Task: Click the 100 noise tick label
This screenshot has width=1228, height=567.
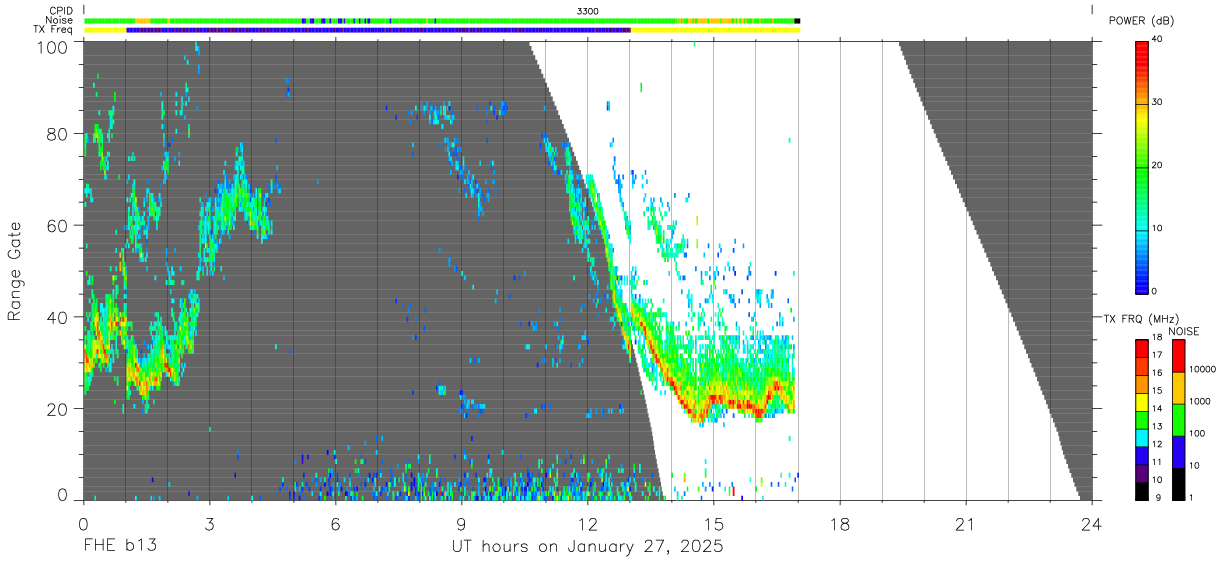Action: (1195, 433)
